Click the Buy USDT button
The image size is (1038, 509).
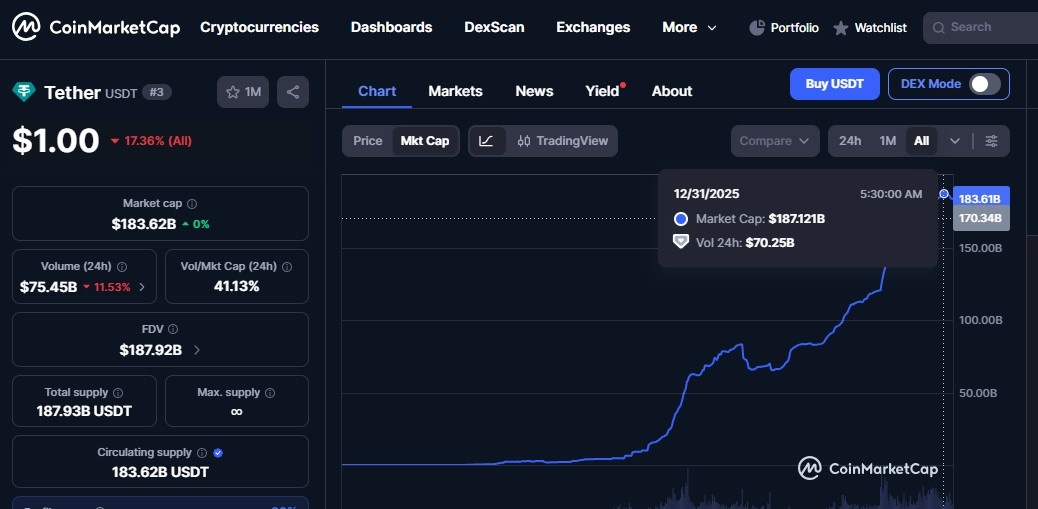835,84
